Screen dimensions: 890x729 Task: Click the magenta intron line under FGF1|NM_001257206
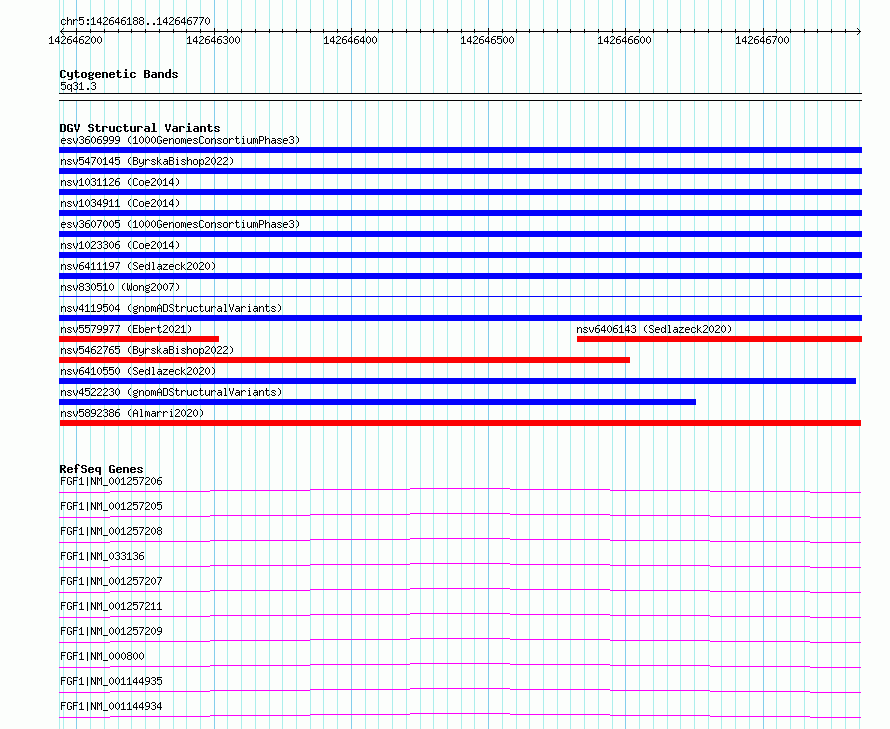(x=460, y=488)
